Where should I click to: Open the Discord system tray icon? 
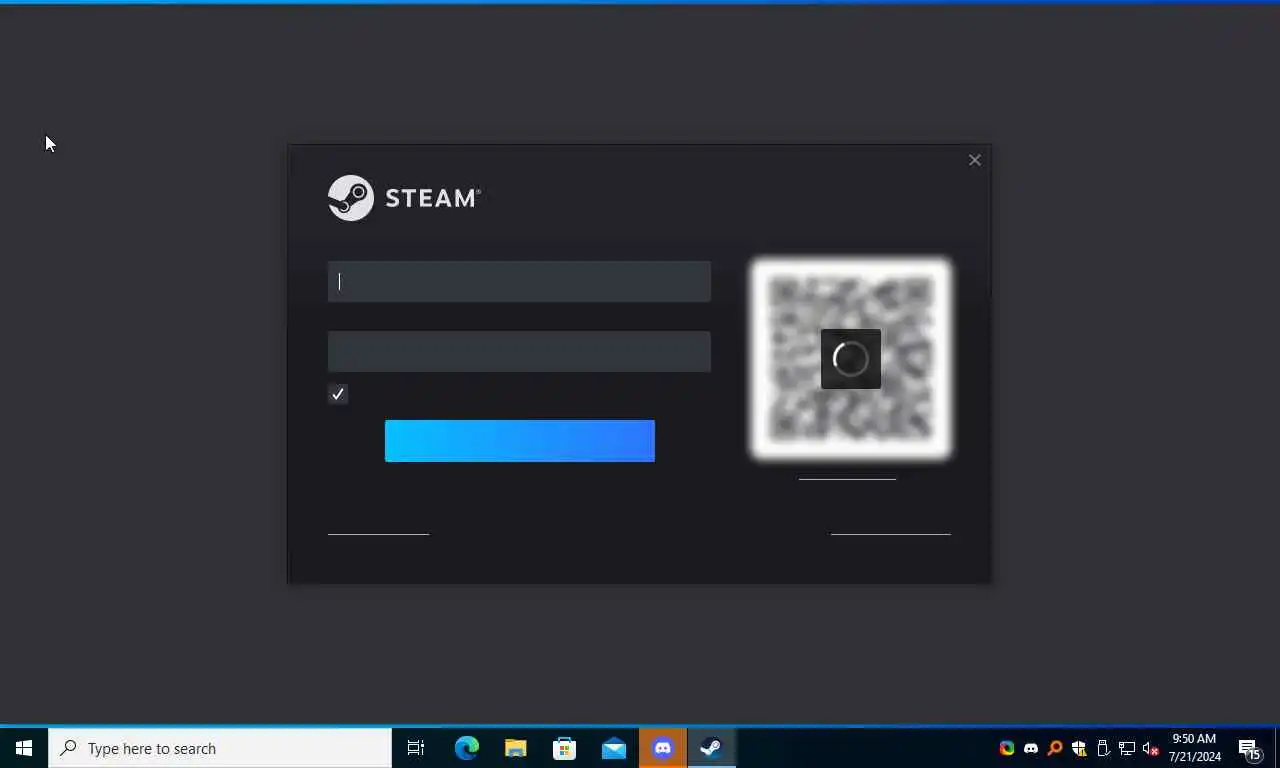(x=1031, y=748)
